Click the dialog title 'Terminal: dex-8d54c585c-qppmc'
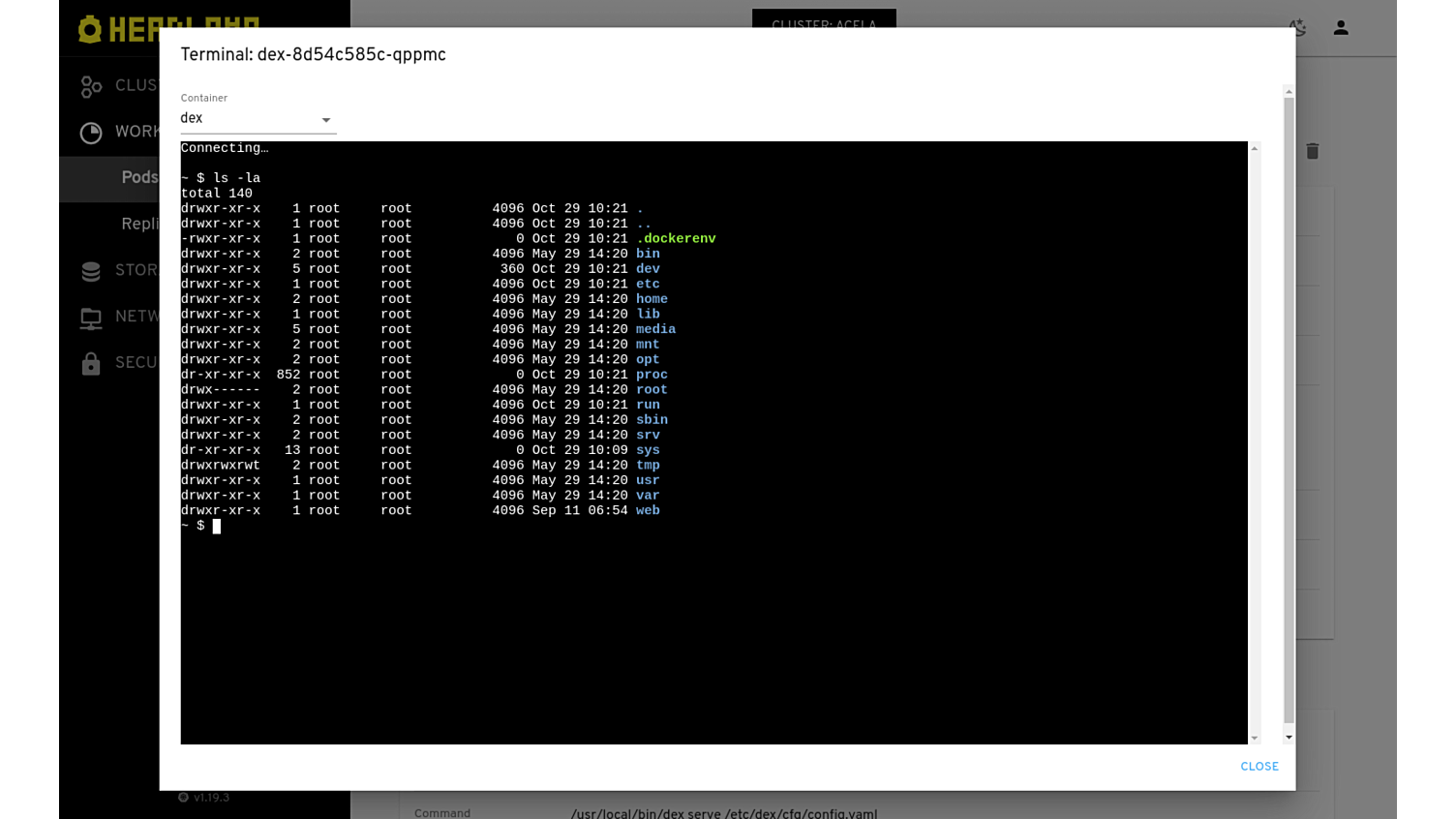Viewport: 1456px width, 819px height. coord(313,55)
